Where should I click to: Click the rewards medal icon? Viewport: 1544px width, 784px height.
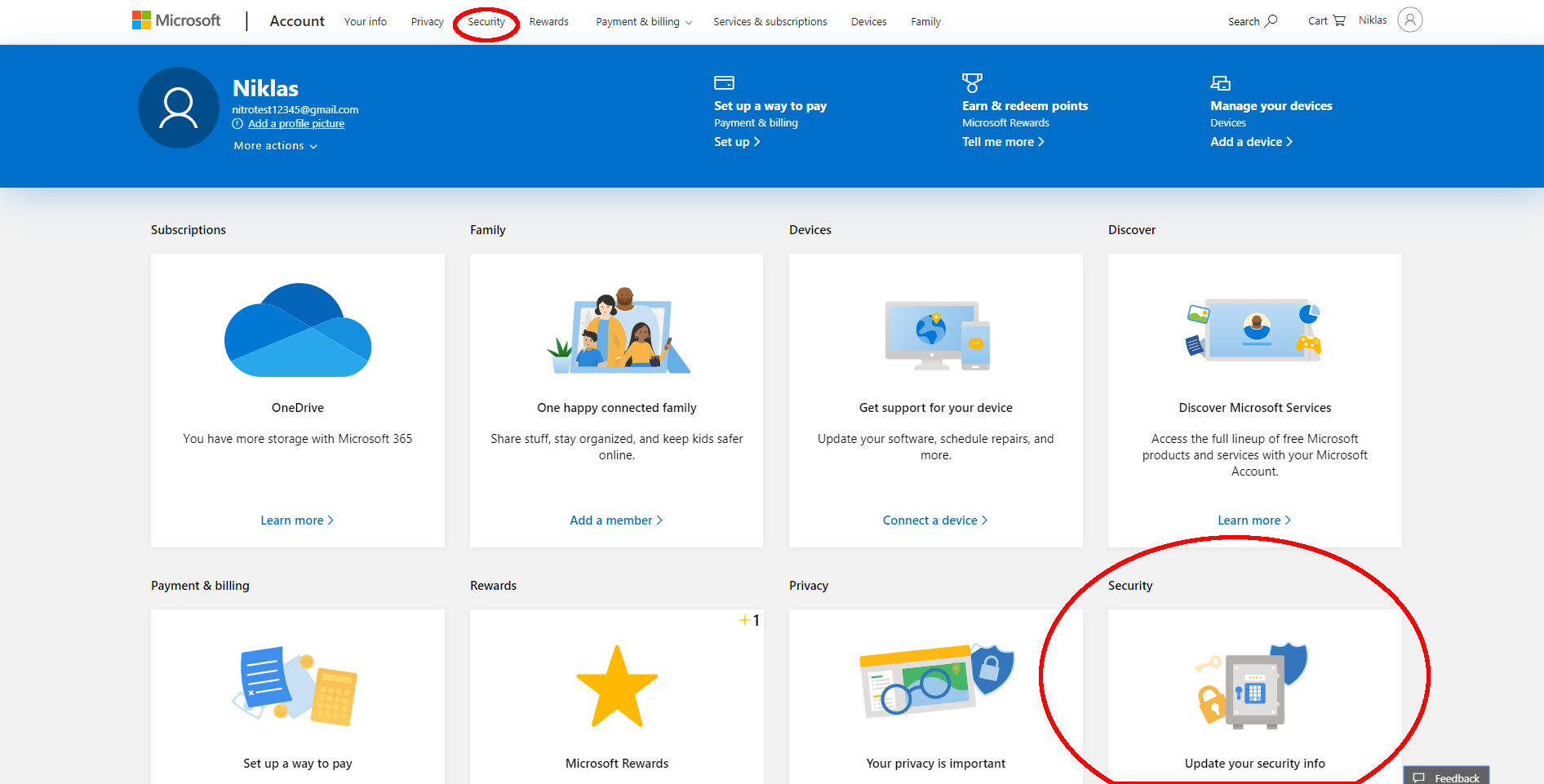coord(972,82)
